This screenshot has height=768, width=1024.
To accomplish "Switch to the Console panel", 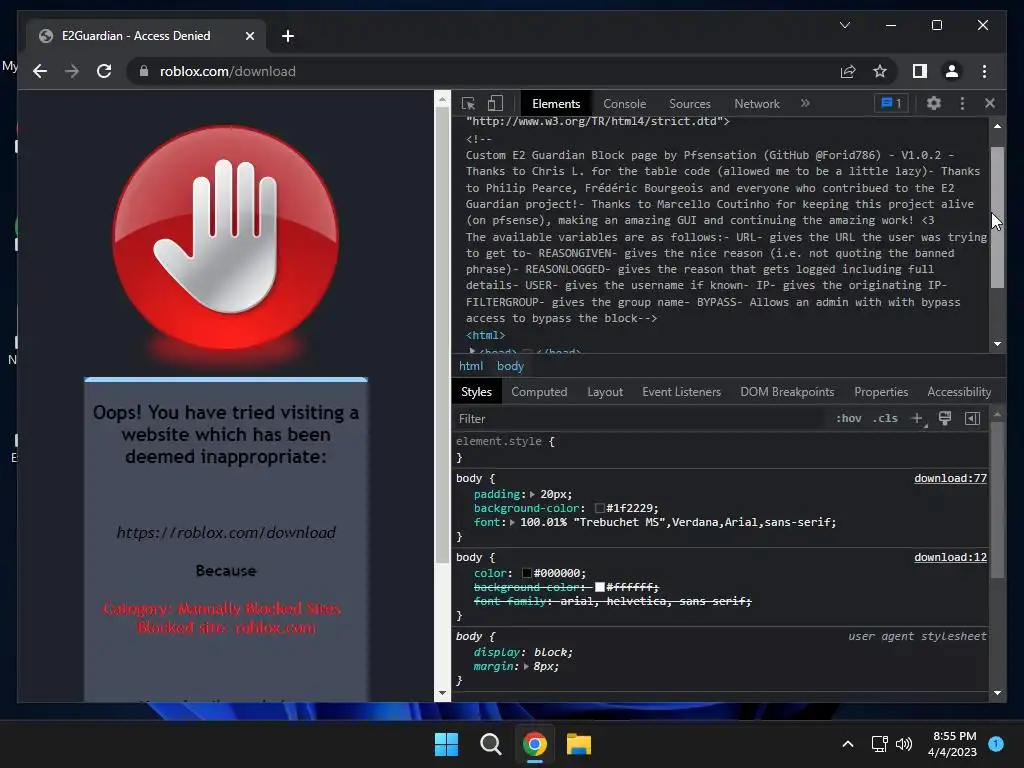I will (624, 104).
